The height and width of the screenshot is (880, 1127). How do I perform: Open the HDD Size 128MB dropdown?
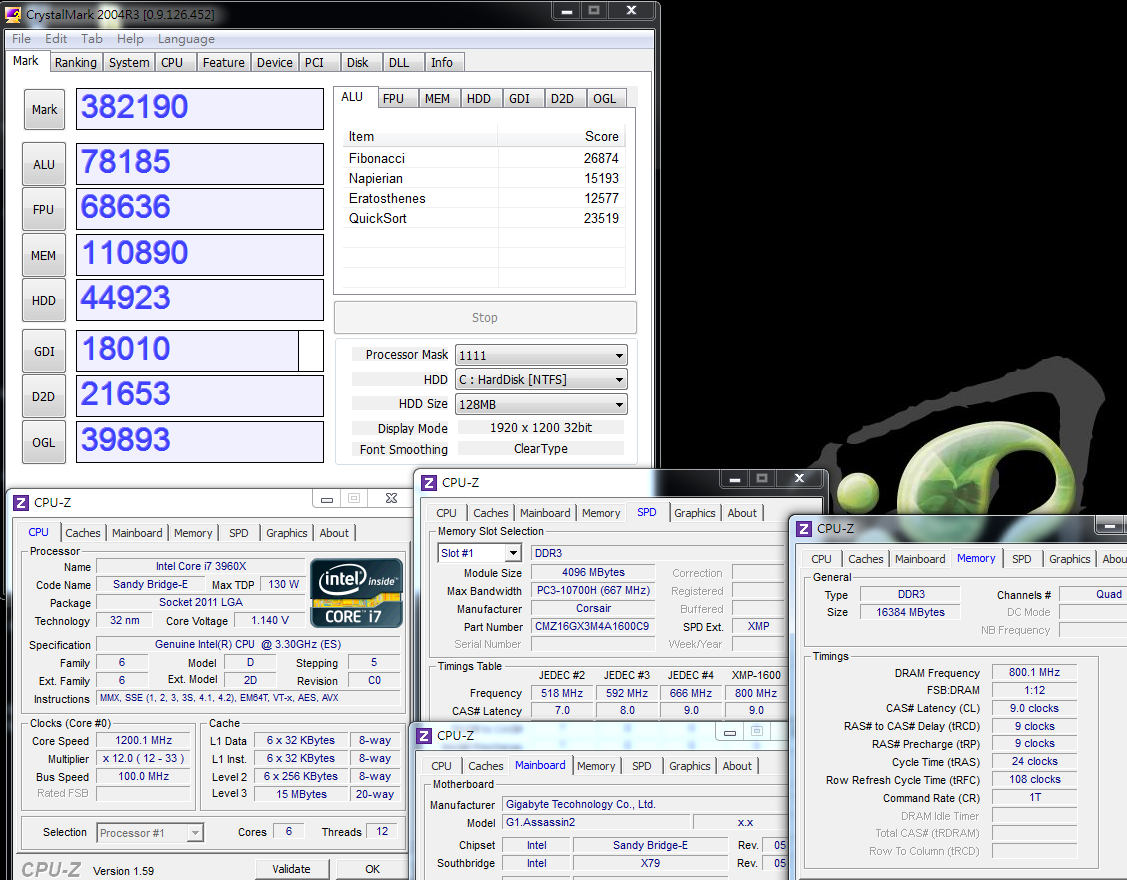(x=541, y=404)
